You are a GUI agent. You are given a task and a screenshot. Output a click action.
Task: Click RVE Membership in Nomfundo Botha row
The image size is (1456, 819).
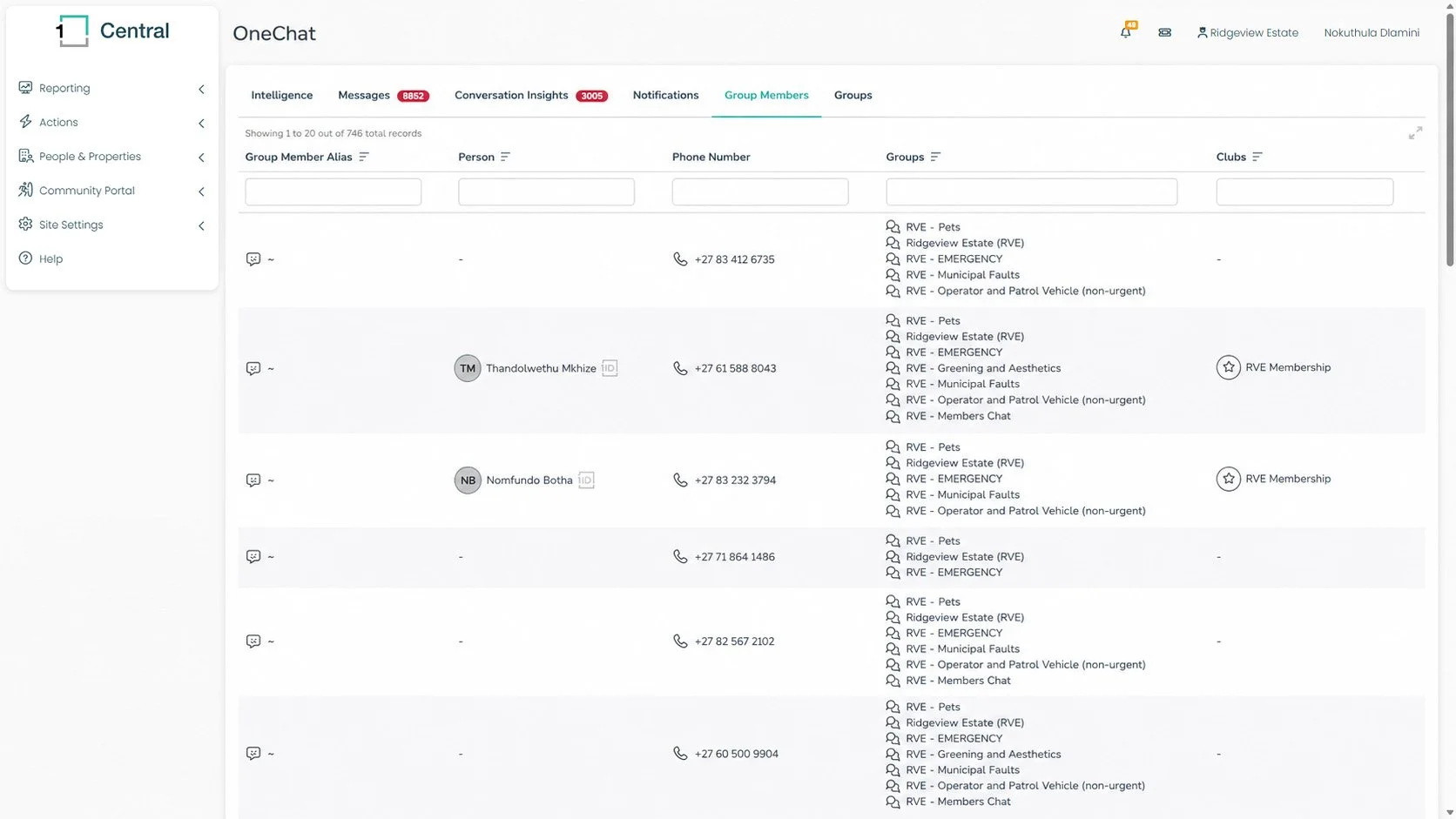click(x=1288, y=479)
